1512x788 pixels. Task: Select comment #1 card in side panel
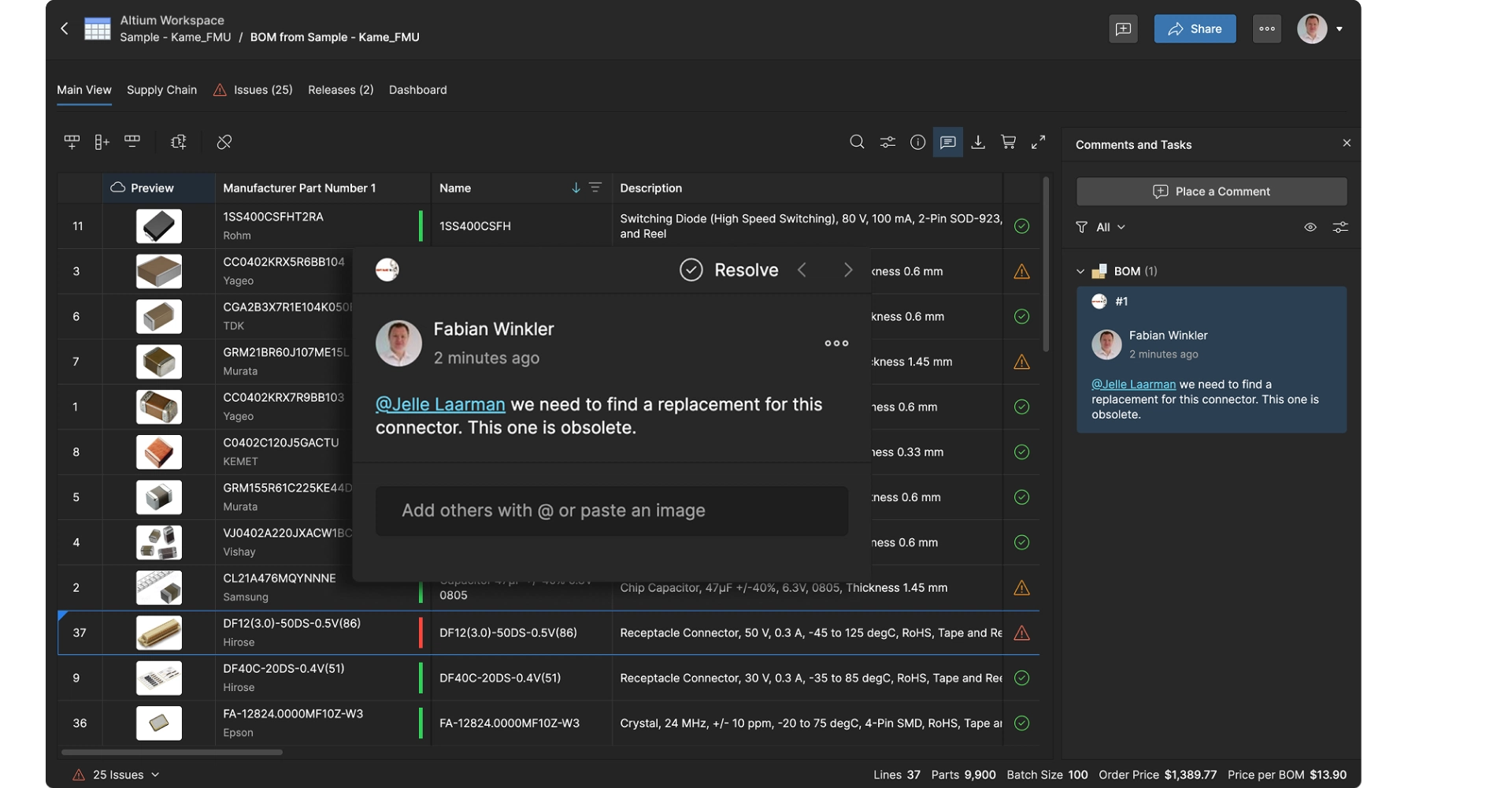click(1211, 359)
